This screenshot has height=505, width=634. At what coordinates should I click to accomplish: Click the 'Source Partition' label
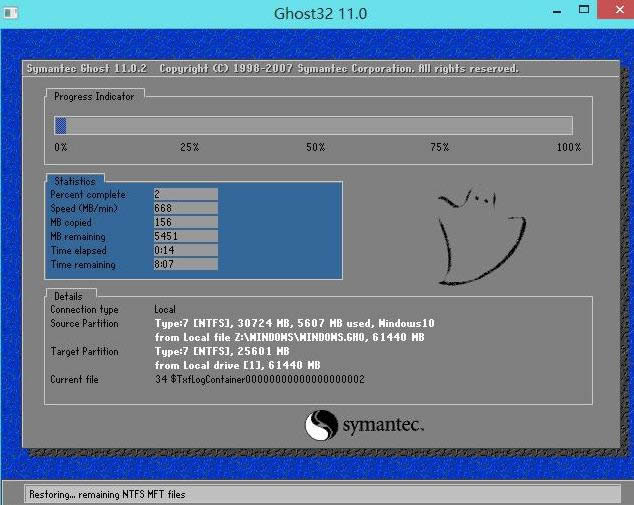click(x=85, y=323)
